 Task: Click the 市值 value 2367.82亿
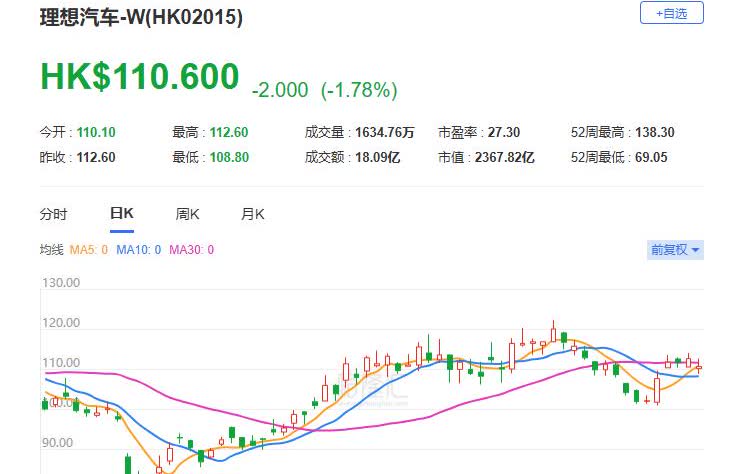tap(505, 157)
